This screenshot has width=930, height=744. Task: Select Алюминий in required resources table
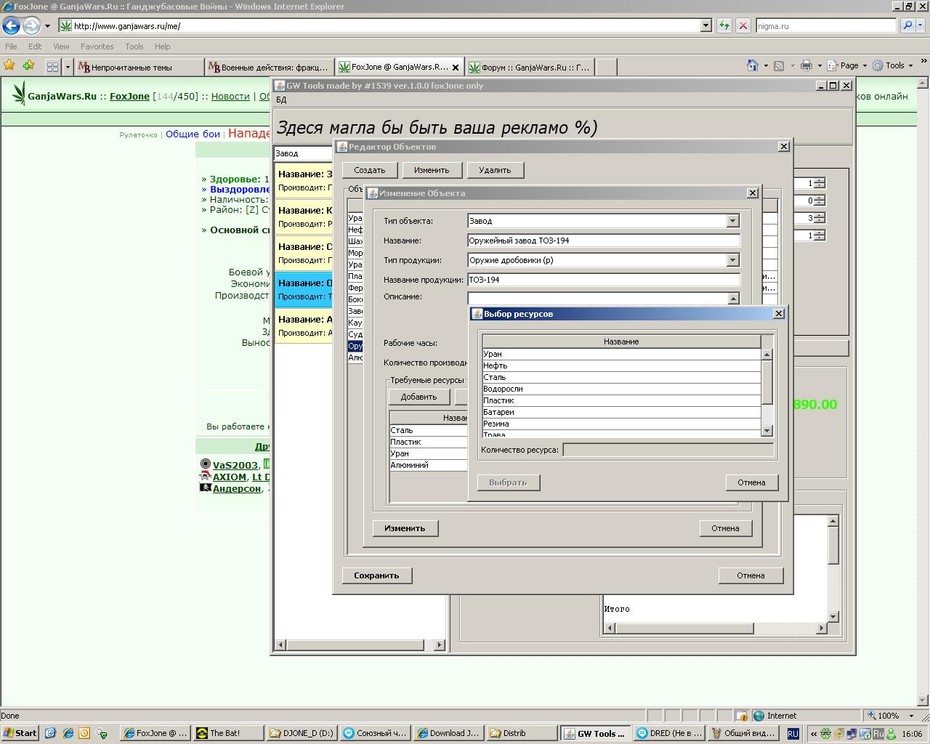428,465
